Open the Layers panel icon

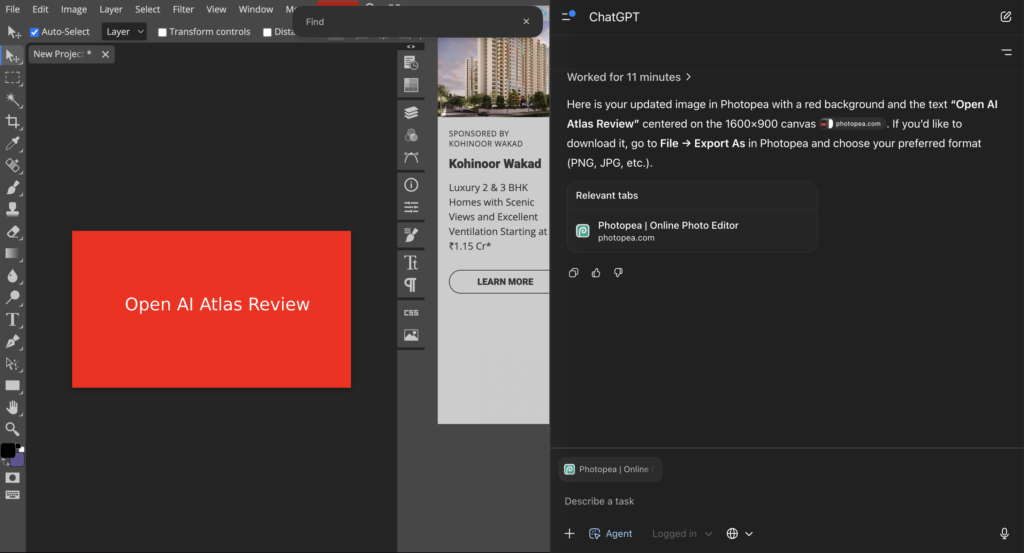tap(411, 112)
